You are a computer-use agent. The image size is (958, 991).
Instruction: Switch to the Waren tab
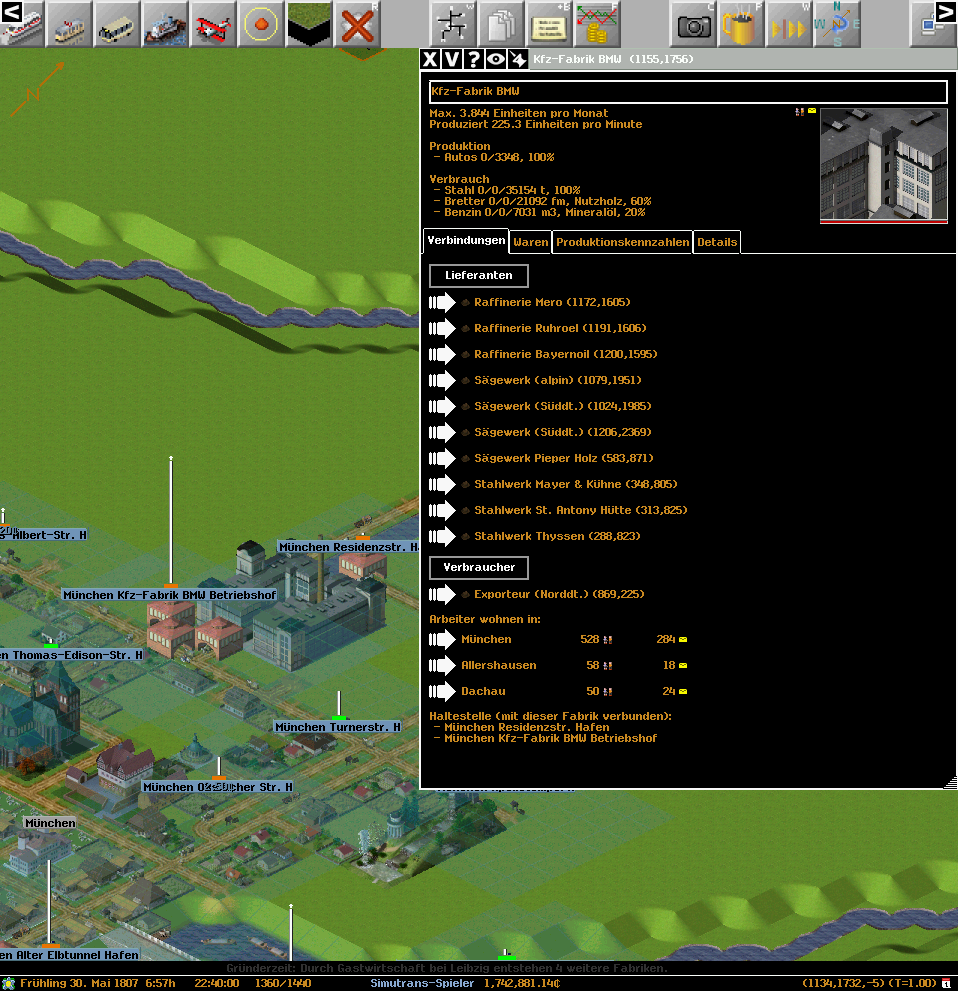point(530,242)
